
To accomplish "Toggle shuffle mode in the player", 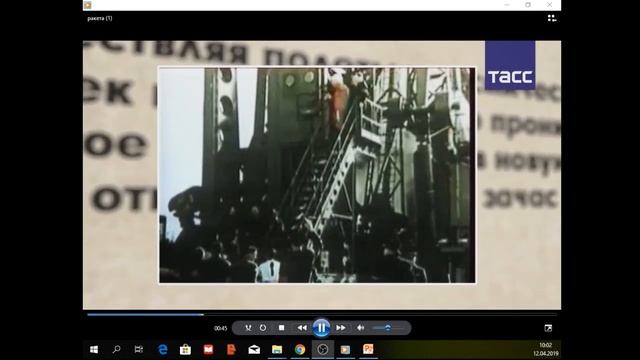I will pyautogui.click(x=248, y=328).
